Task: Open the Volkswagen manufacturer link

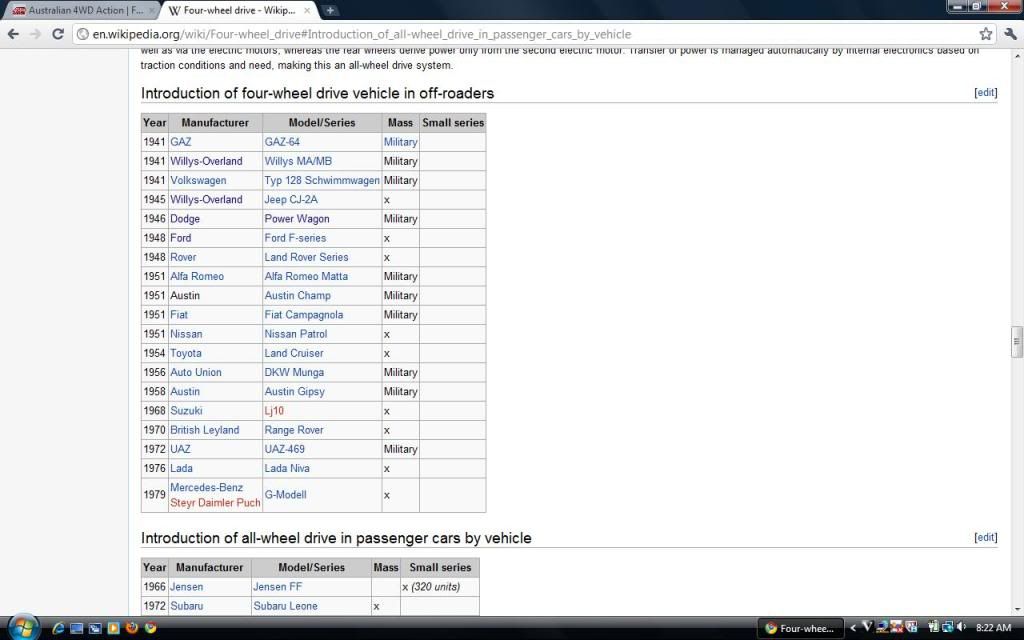Action: 198,180
